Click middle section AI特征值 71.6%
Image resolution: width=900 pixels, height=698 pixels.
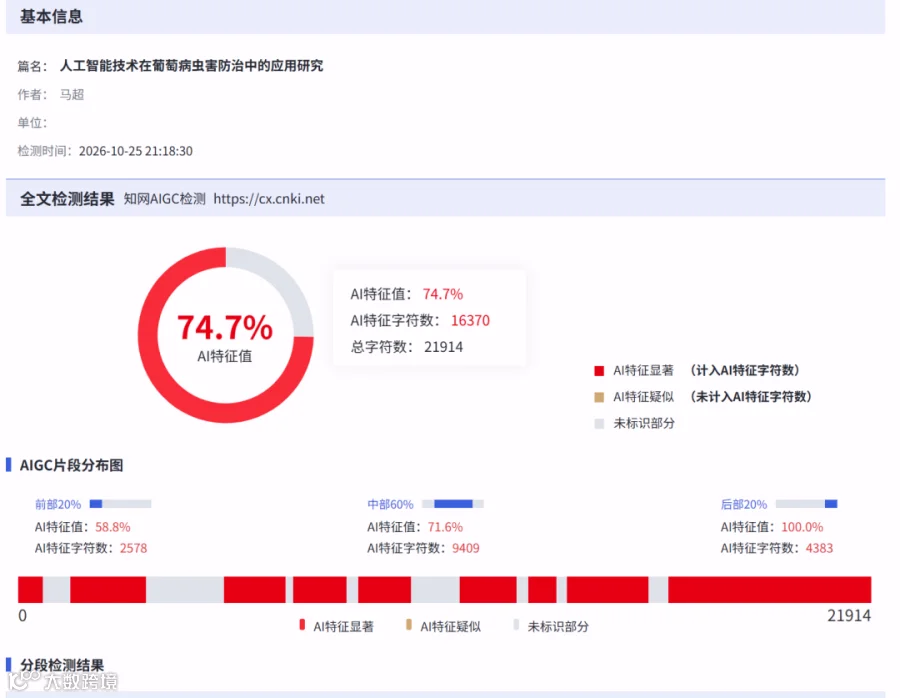[445, 526]
